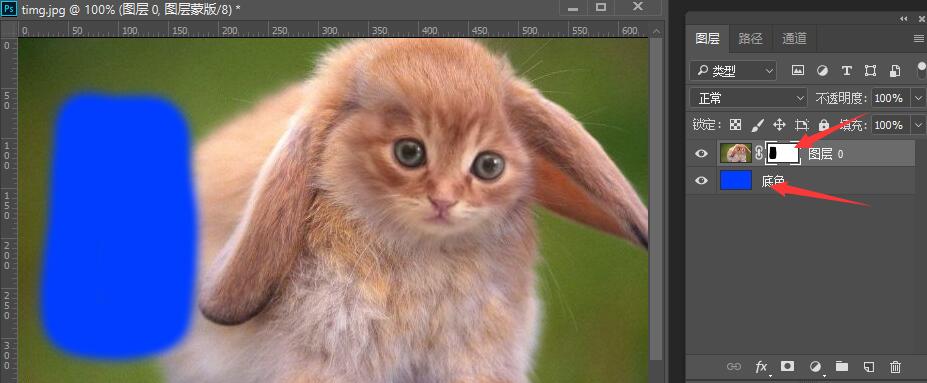Image resolution: width=927 pixels, height=383 pixels.
Task: Create a new layer
Action: (x=868, y=367)
